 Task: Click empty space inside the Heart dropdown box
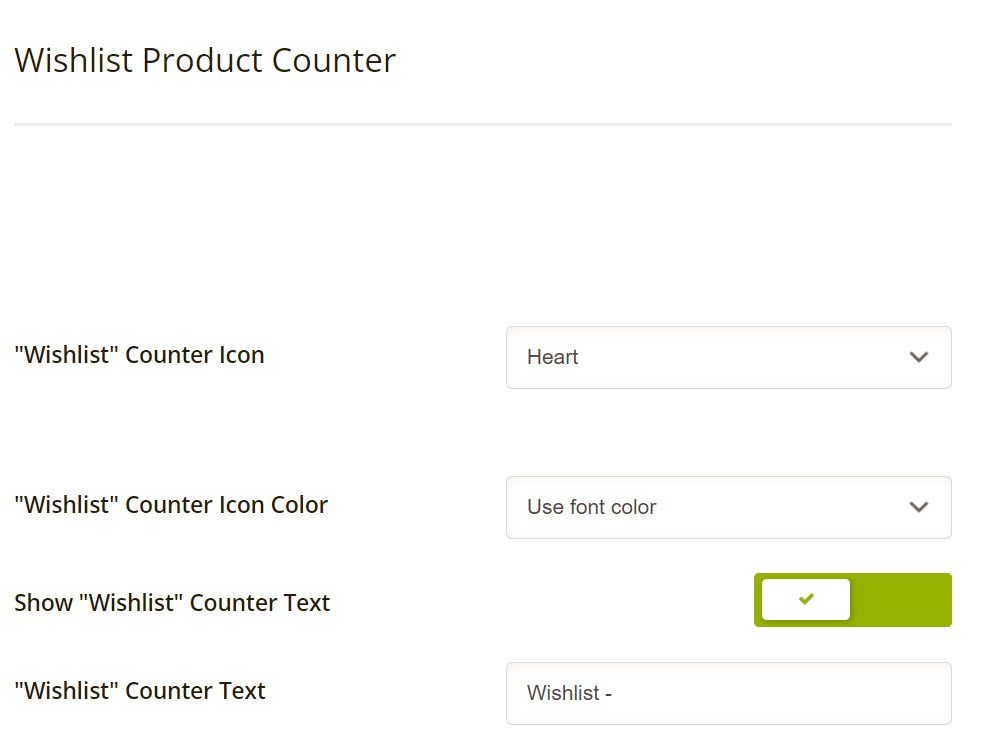(739, 357)
